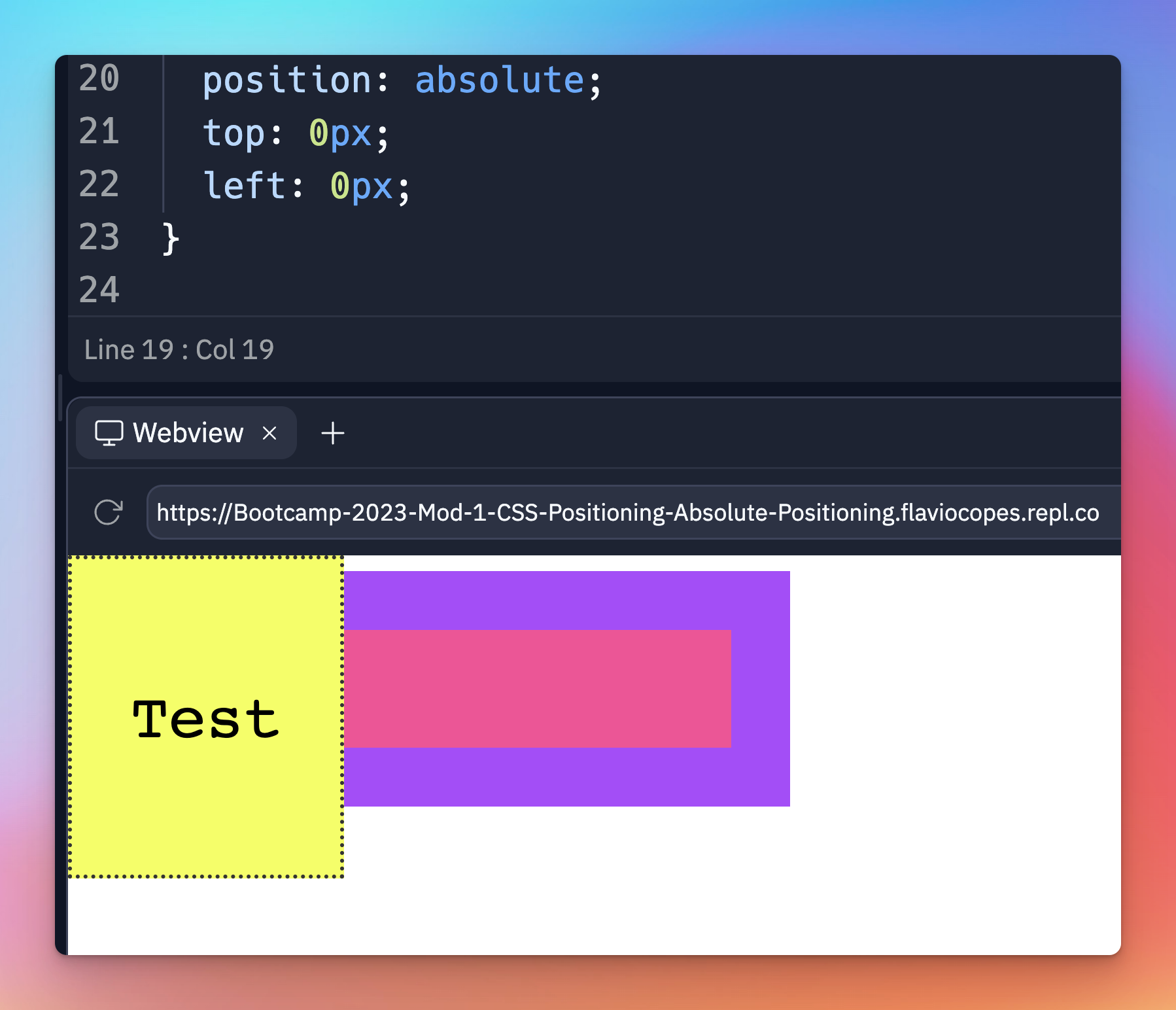1176x1010 pixels.
Task: Close the Webview tab
Action: coord(269,433)
